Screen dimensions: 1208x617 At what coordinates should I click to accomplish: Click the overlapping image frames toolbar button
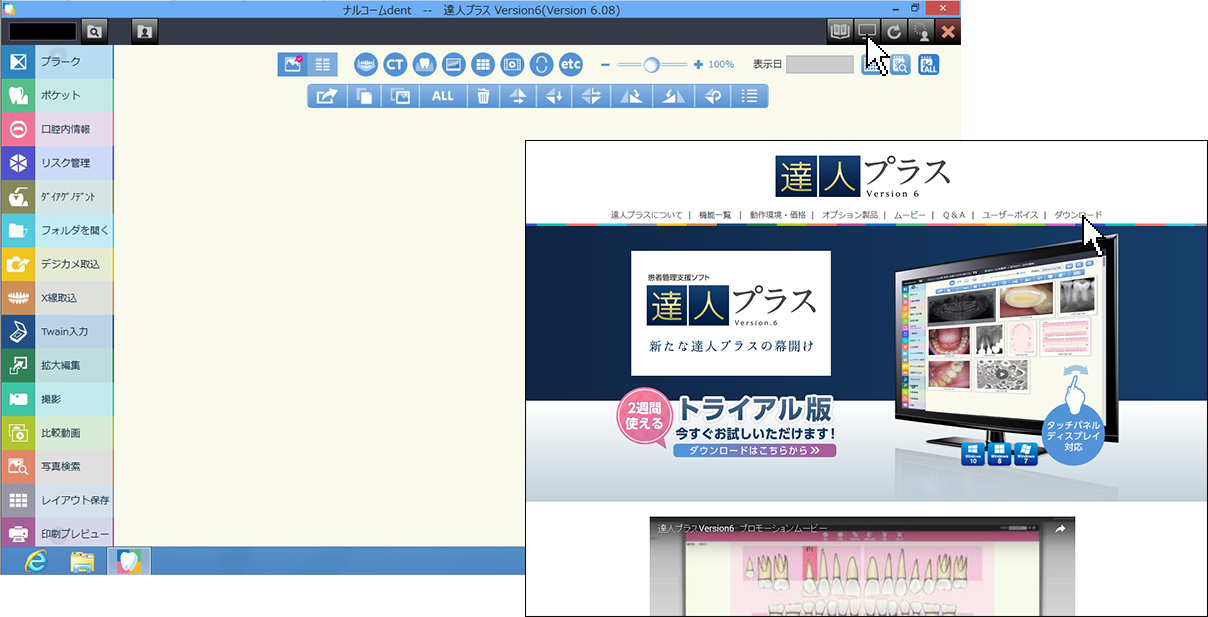pyautogui.click(x=402, y=96)
